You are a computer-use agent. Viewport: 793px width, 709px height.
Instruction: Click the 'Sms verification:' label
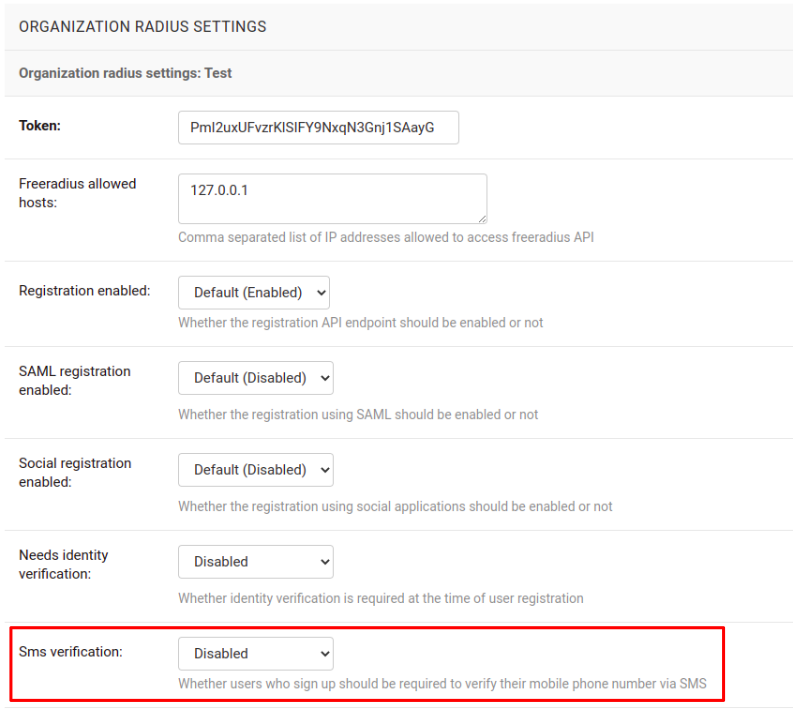[70, 652]
